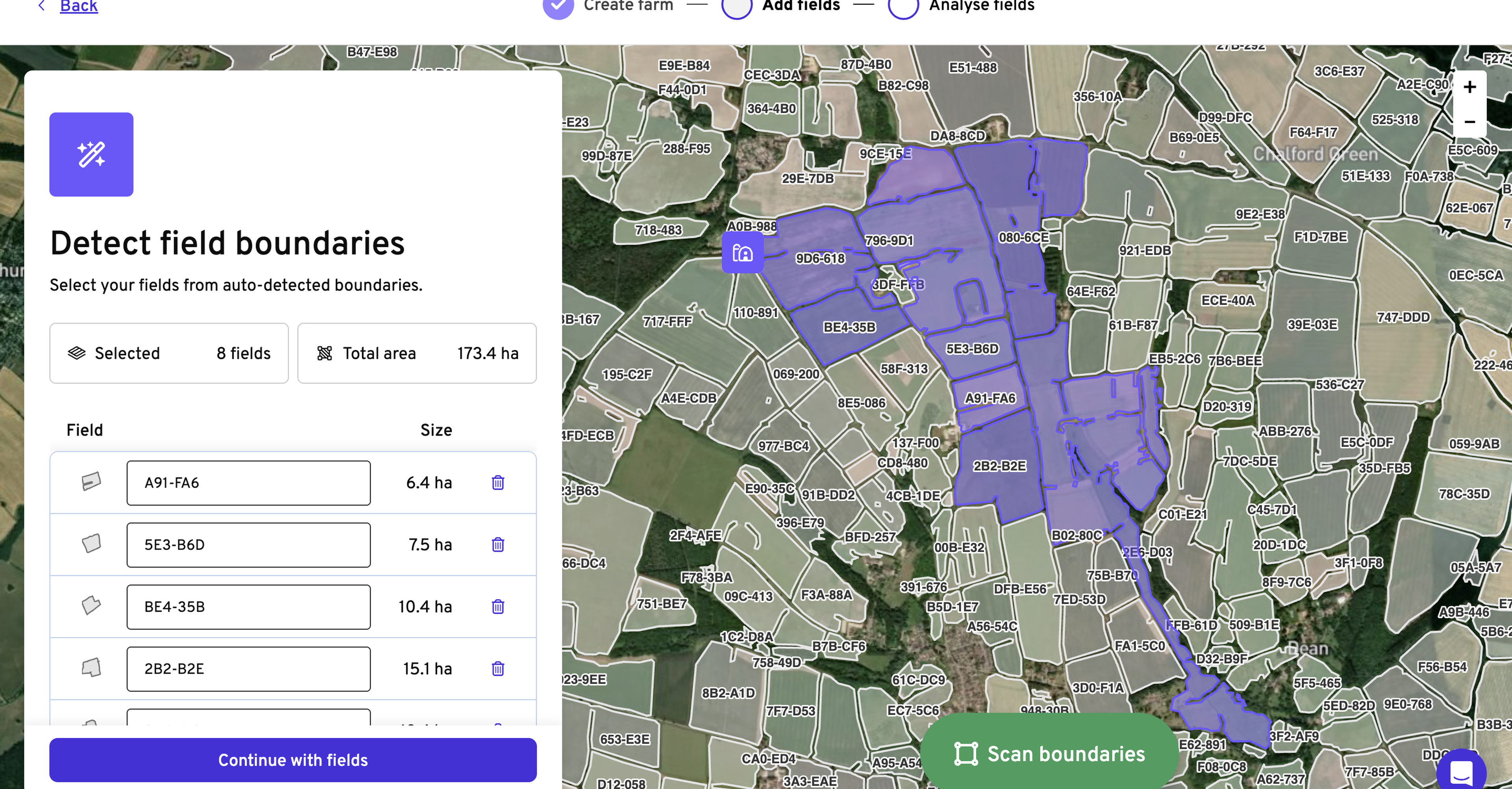Select map field labeled 39E-03E
Image resolution: width=1512 pixels, height=789 pixels.
click(x=1312, y=325)
